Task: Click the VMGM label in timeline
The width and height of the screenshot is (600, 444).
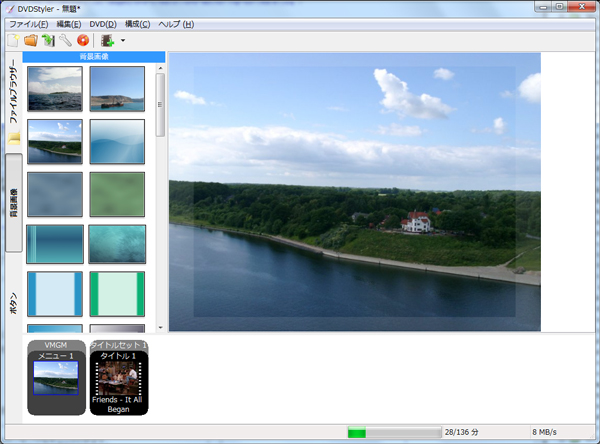Action: pyautogui.click(x=56, y=345)
